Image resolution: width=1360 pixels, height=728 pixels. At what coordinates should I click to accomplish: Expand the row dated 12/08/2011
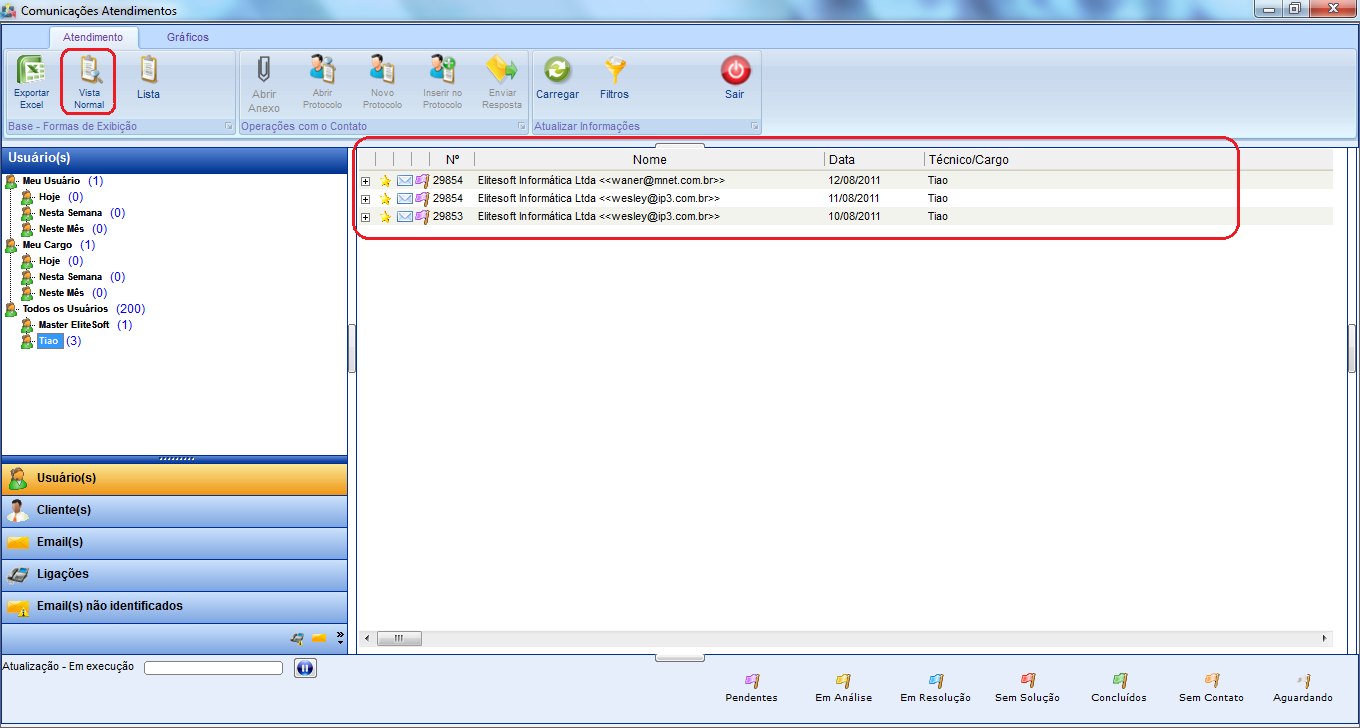click(365, 181)
